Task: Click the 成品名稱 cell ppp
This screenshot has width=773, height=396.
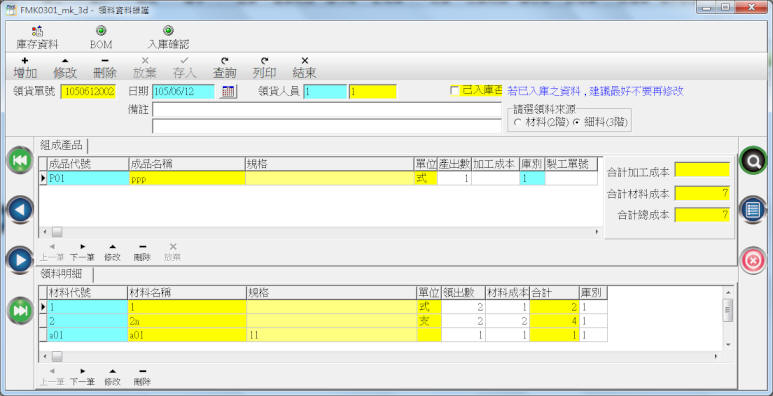Action: click(x=187, y=179)
